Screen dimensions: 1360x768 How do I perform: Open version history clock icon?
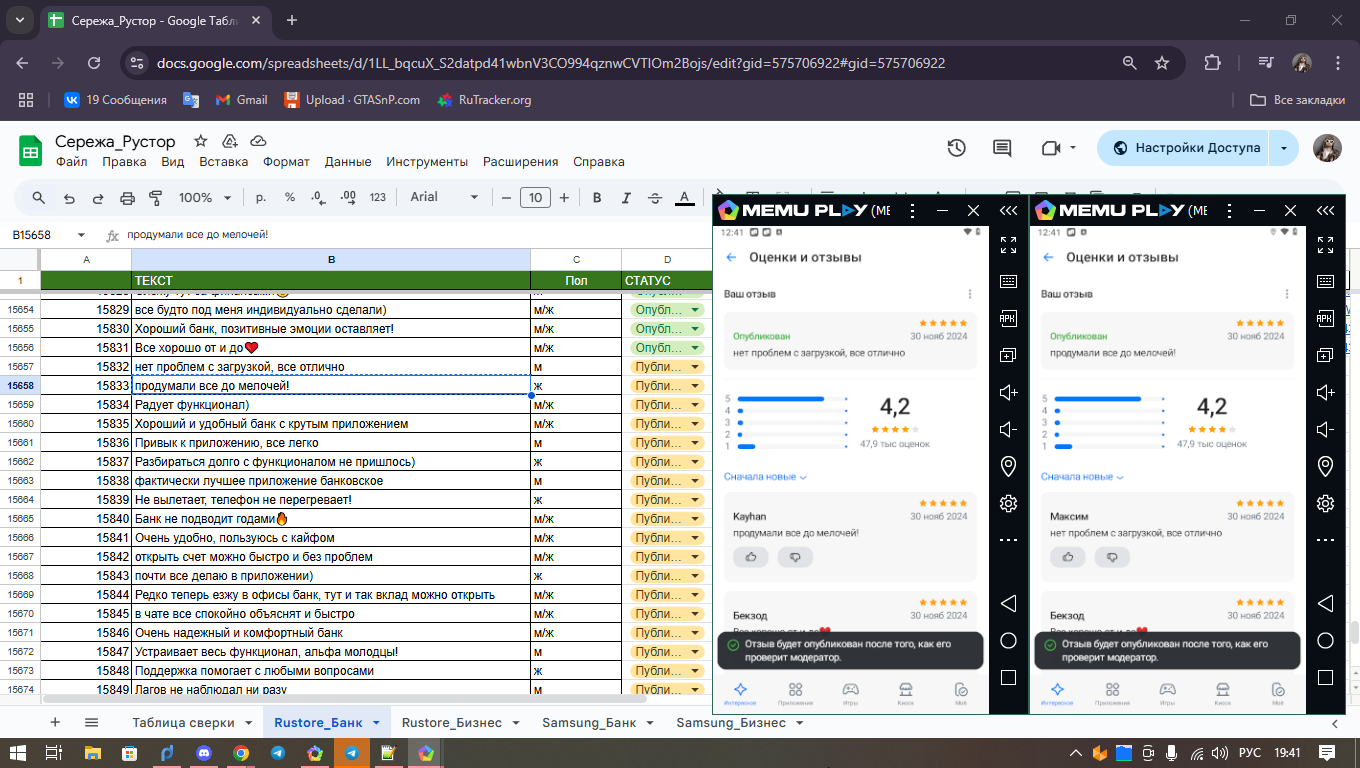click(956, 148)
